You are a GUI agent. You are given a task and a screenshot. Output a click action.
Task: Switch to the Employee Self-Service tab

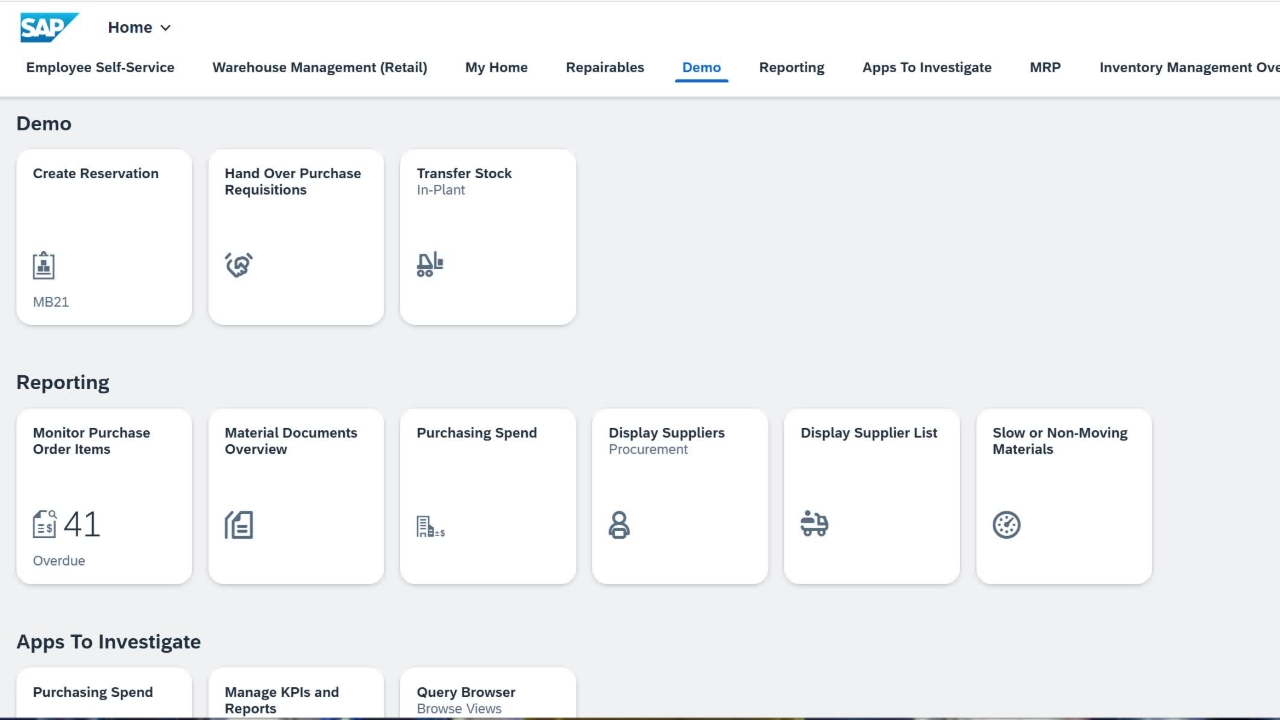tap(100, 68)
